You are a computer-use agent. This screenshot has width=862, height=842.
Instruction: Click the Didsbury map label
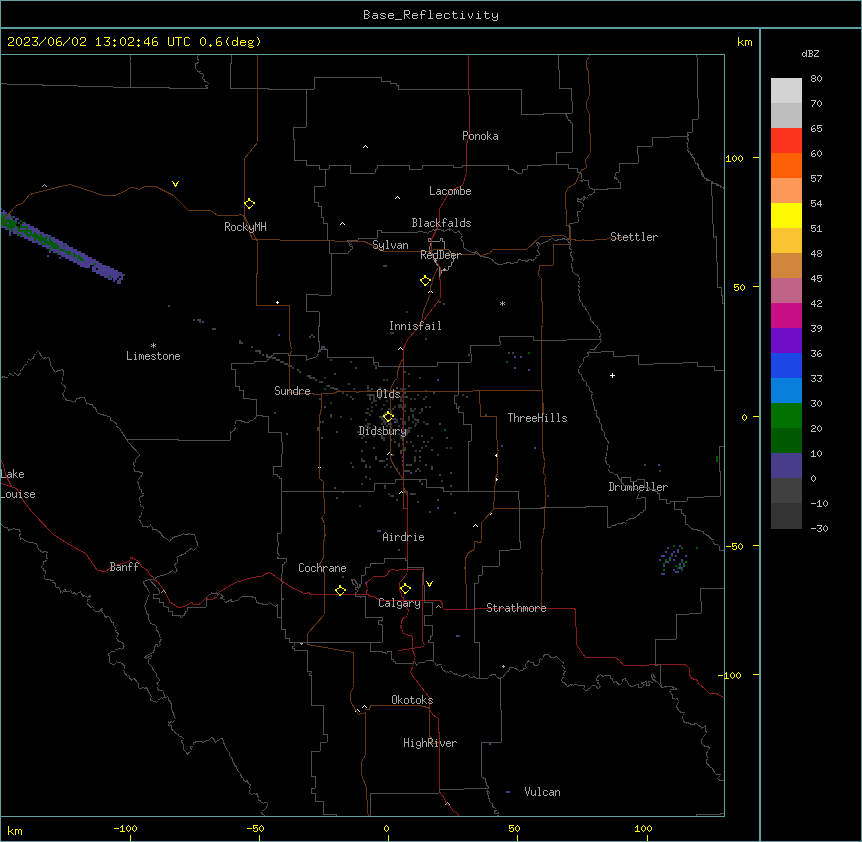coord(382,431)
